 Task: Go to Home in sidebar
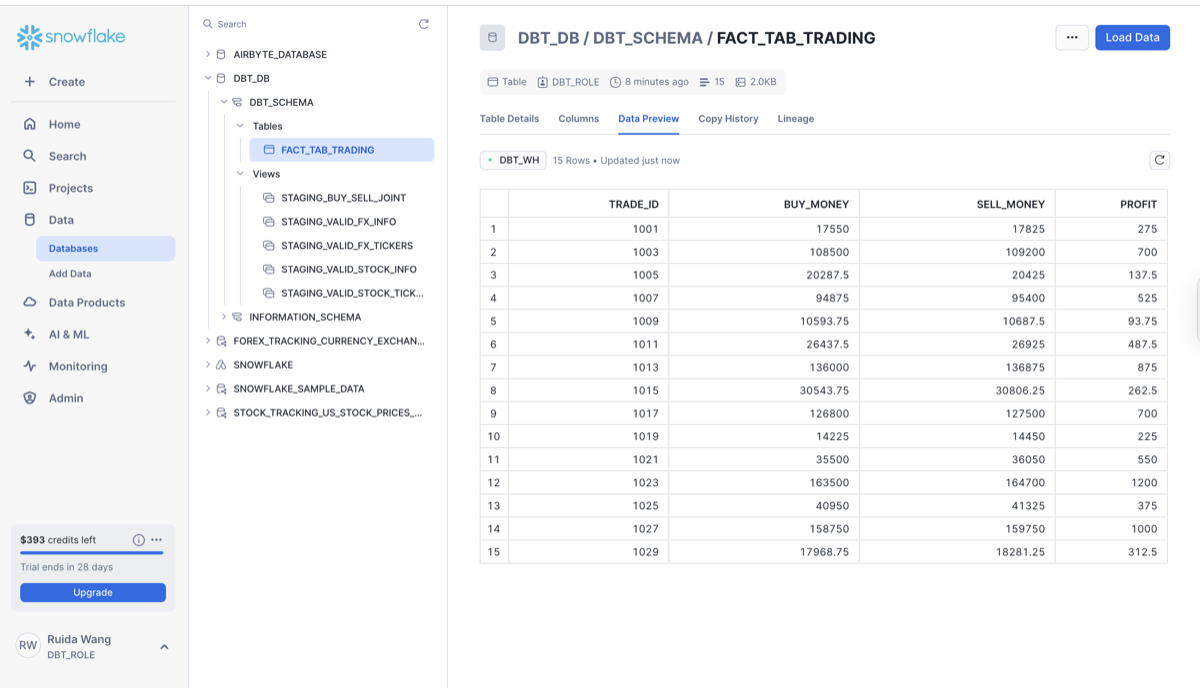64,124
